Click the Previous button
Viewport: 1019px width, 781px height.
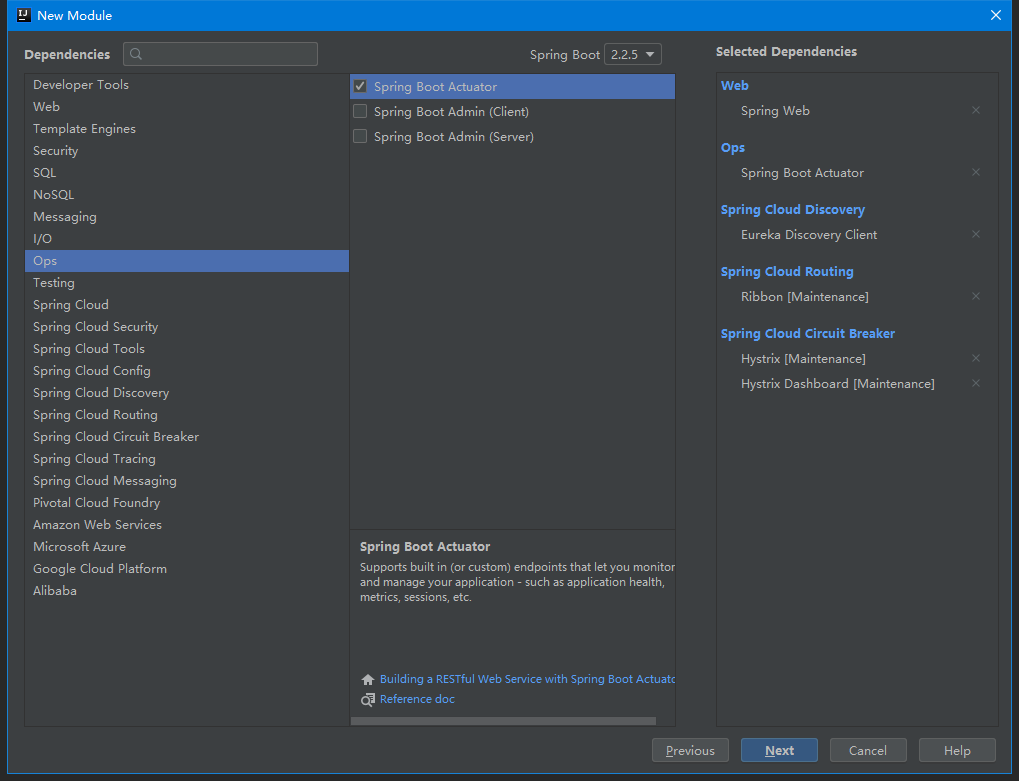690,750
